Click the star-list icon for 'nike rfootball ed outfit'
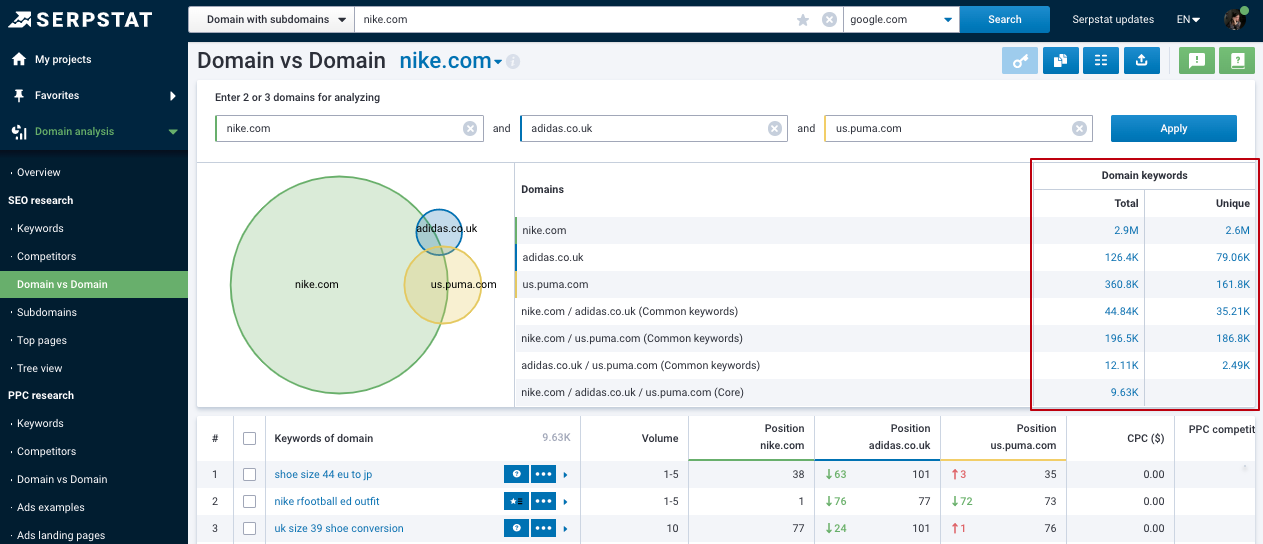Screen dimensions: 1263x544 pyautogui.click(x=516, y=501)
